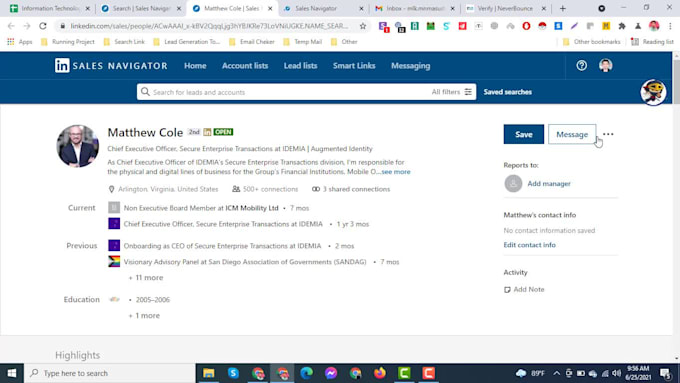Image resolution: width=680 pixels, height=383 pixels.
Task: Click the OPEN profile badge
Action: (x=223, y=132)
